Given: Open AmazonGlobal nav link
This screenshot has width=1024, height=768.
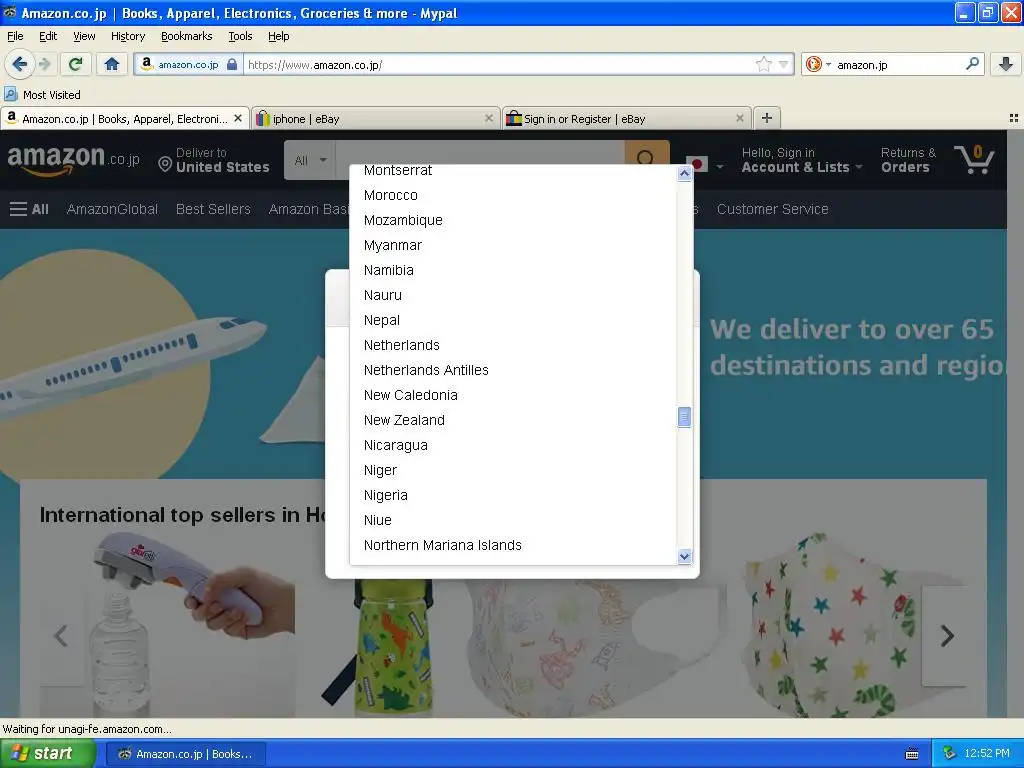Looking at the screenshot, I should pyautogui.click(x=112, y=209).
